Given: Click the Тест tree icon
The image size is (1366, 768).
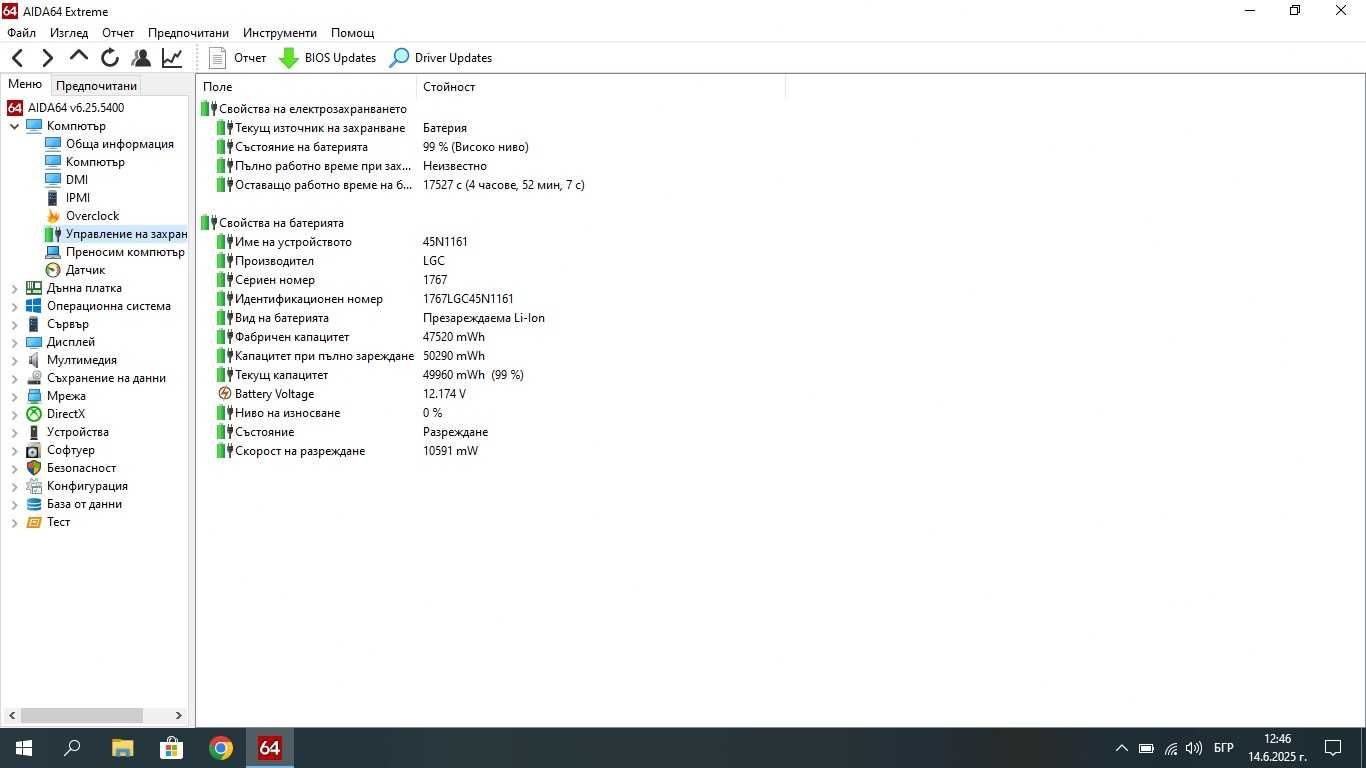Looking at the screenshot, I should pos(34,522).
